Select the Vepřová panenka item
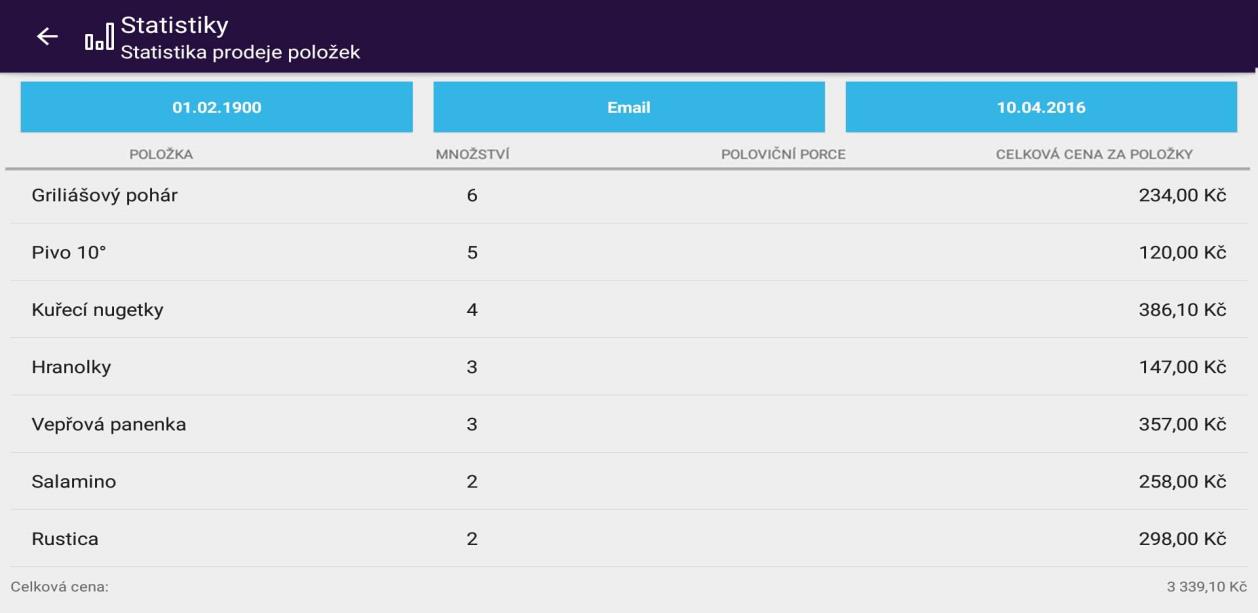 click(x=109, y=425)
